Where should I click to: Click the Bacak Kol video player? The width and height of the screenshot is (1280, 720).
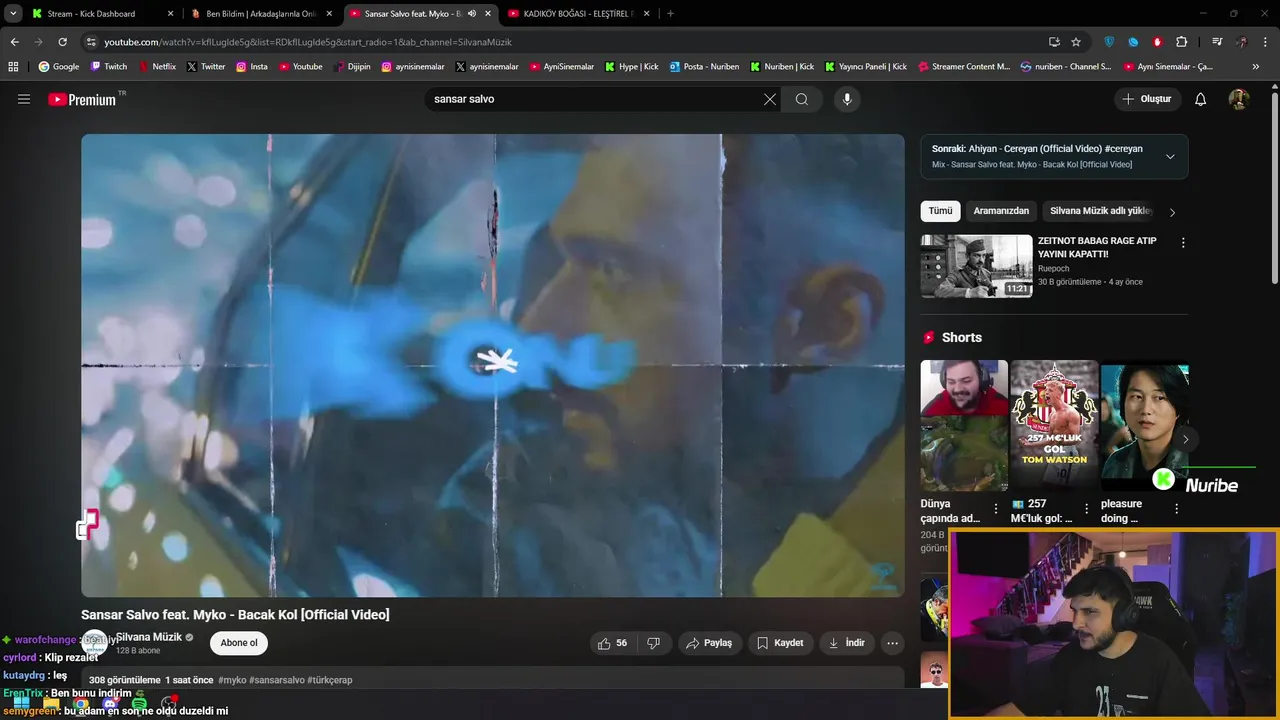coord(493,365)
